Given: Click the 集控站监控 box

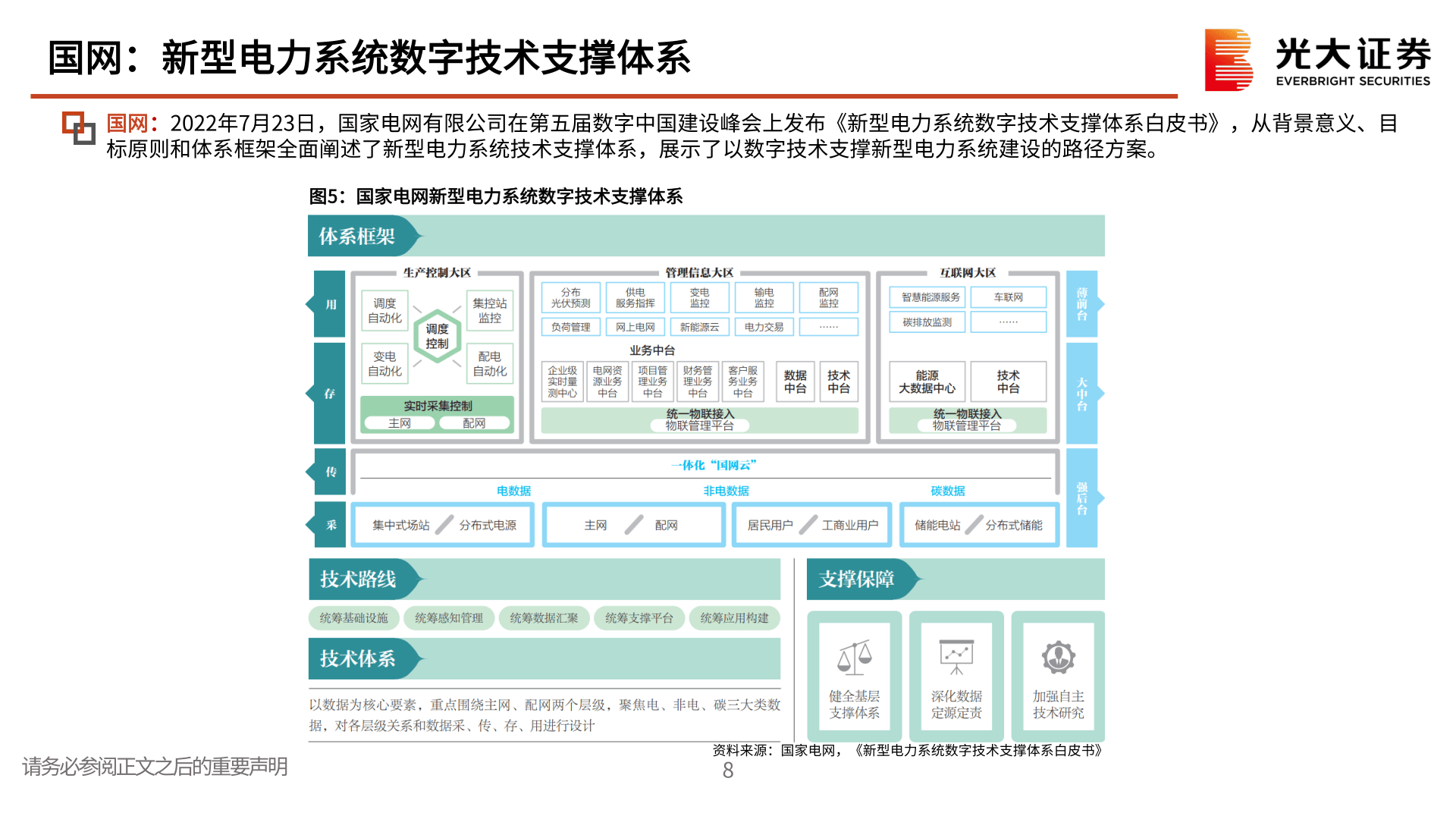Looking at the screenshot, I should [x=490, y=310].
